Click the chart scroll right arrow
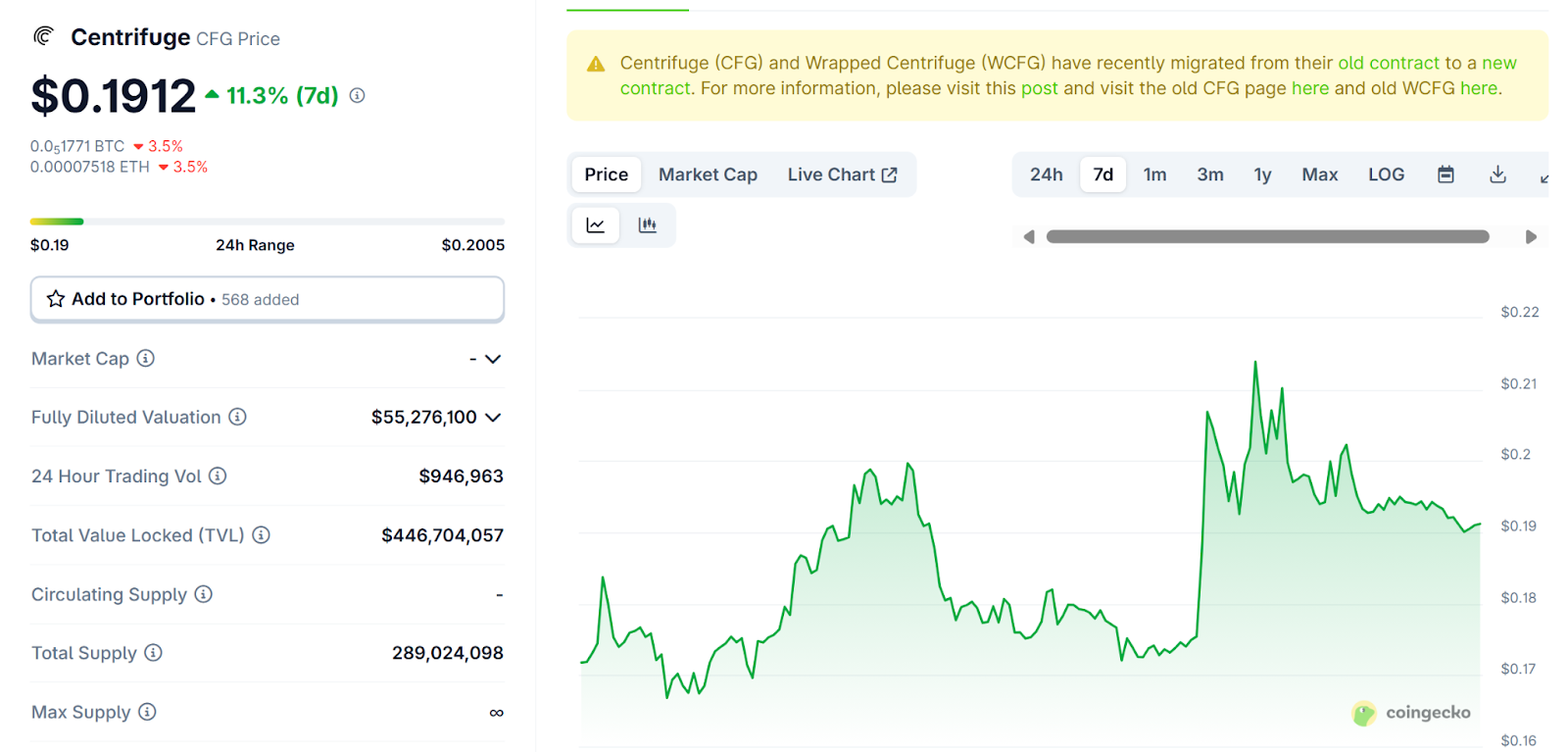Screen dimensions: 1568x752 (x=1531, y=236)
